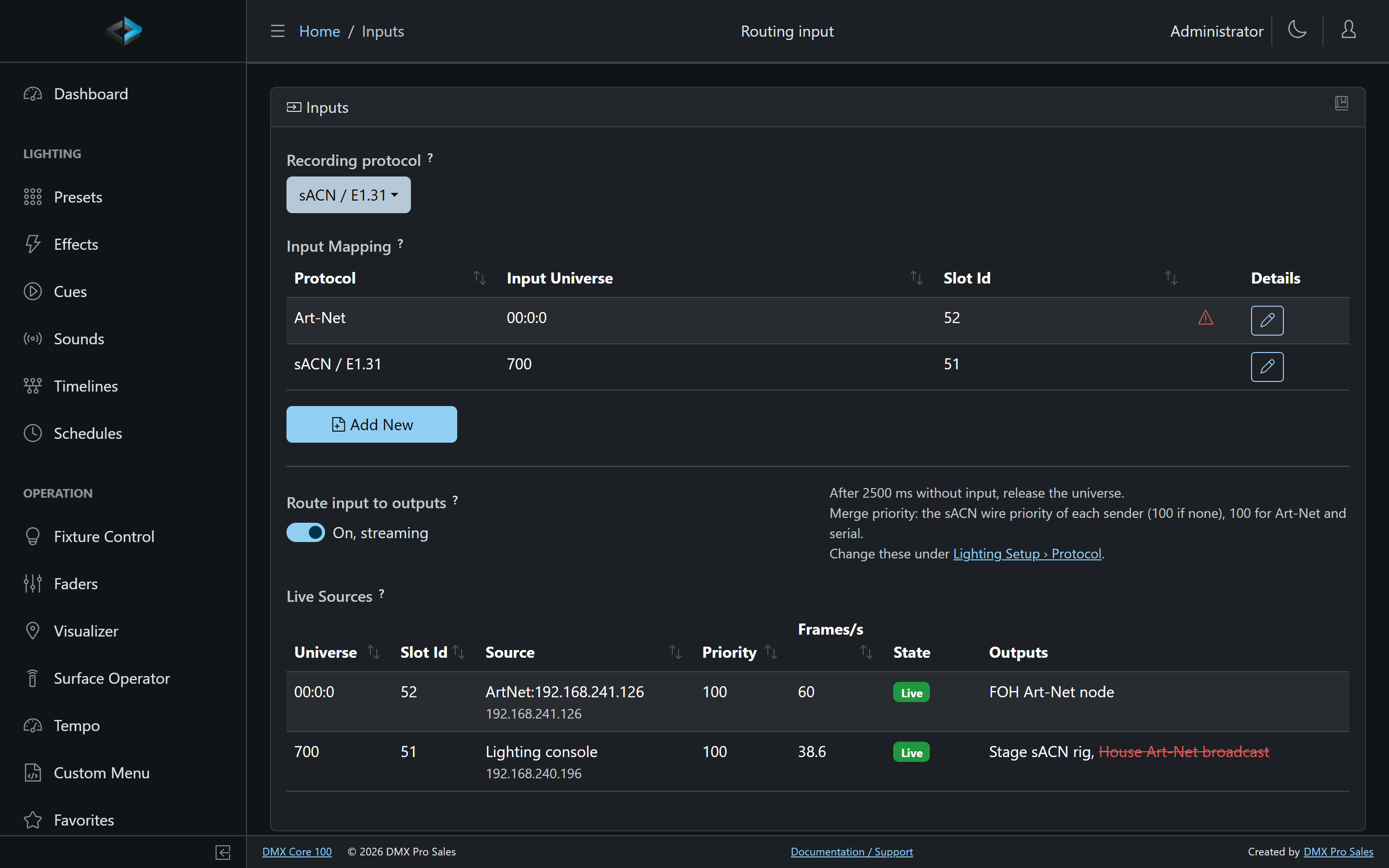The height and width of the screenshot is (868, 1389).
Task: Collapse the sidebar with arrow icon
Action: [x=223, y=852]
